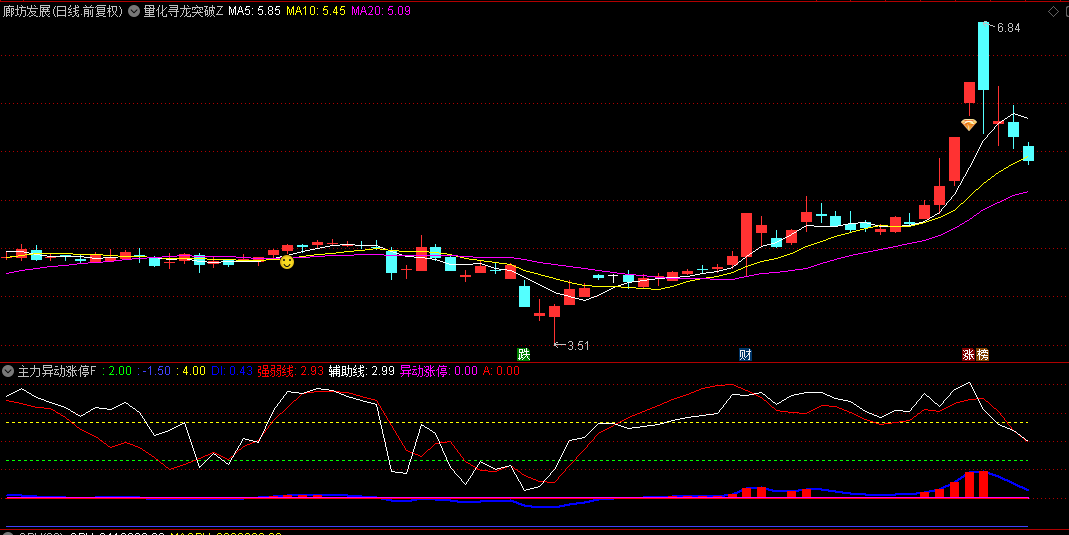This screenshot has height=535, width=1069.
Task: Click the 榜 event marker
Action: (982, 354)
